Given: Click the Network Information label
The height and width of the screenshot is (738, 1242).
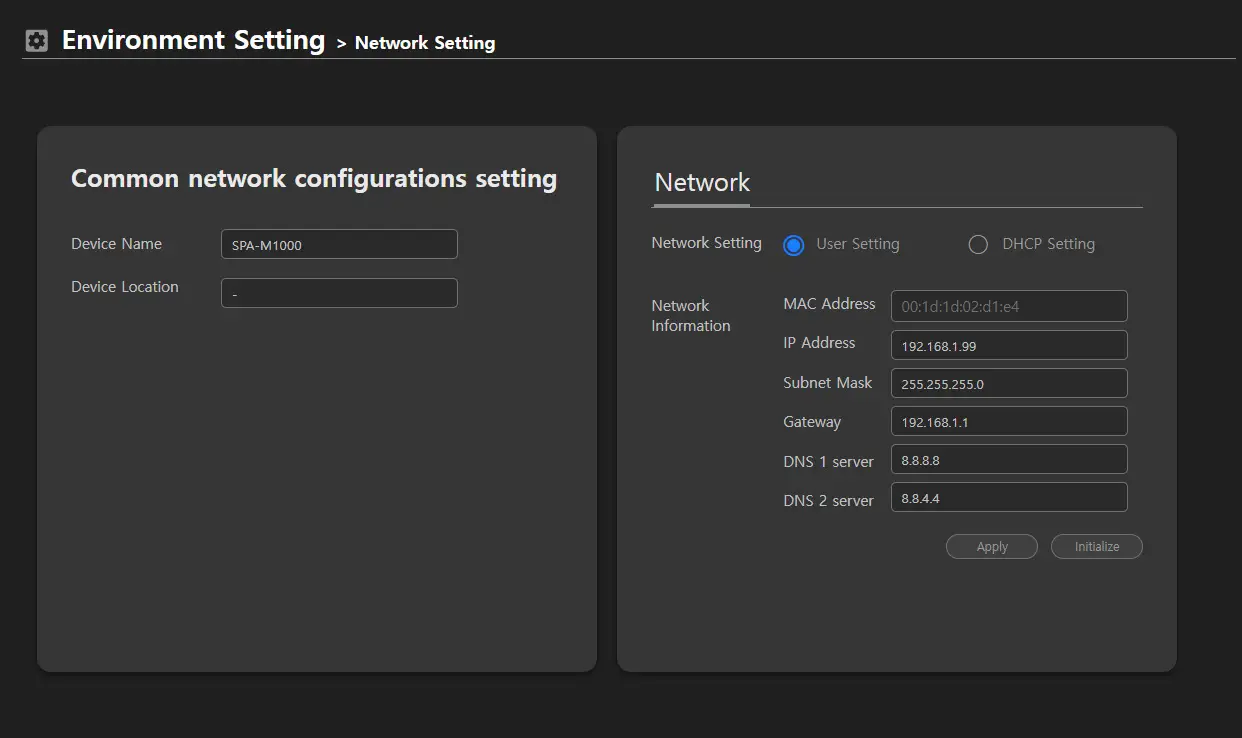Looking at the screenshot, I should coord(691,316).
